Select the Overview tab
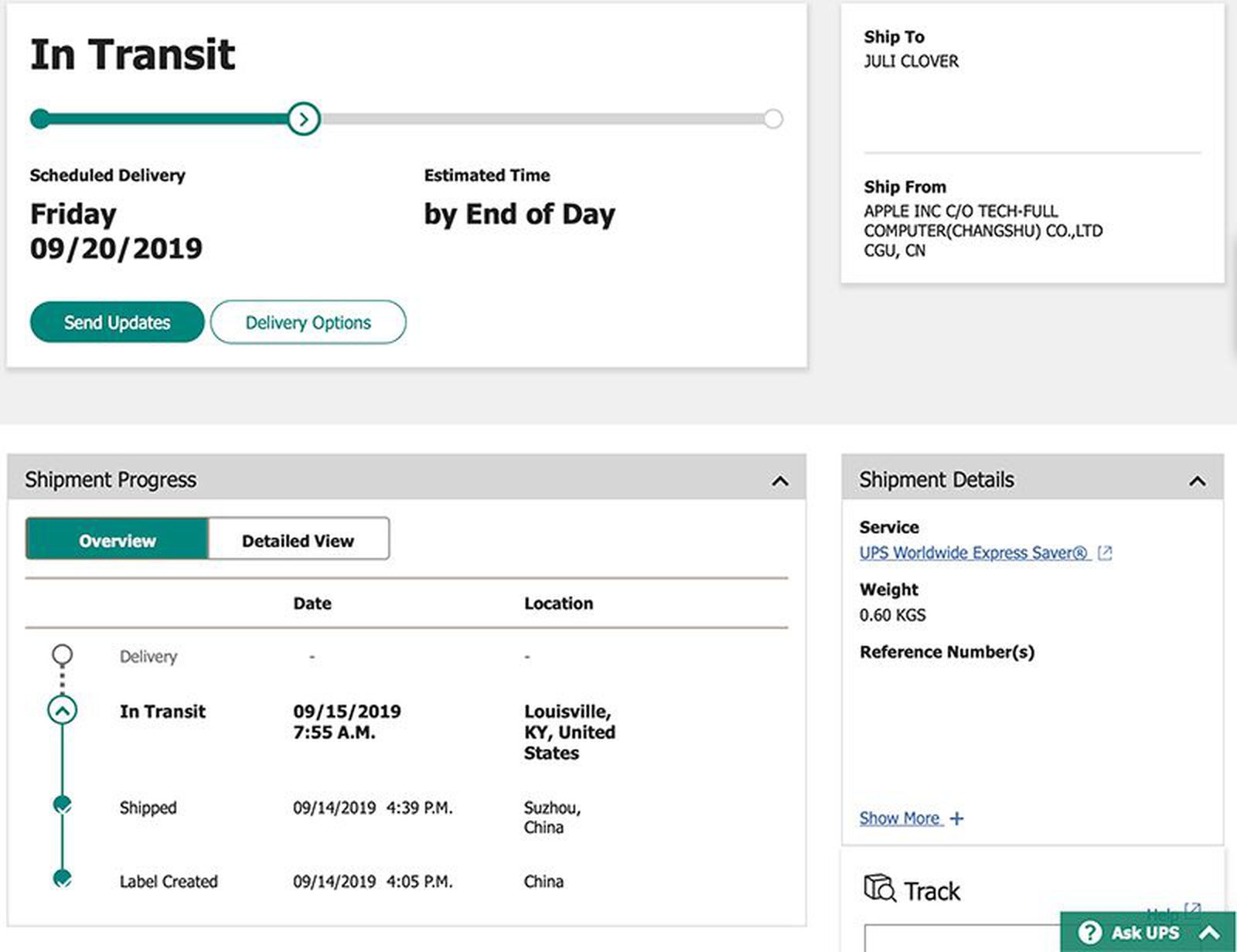The image size is (1237, 952). [x=116, y=540]
